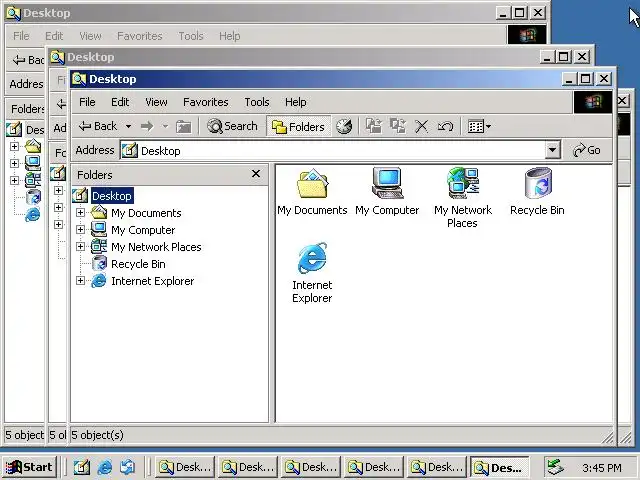The height and width of the screenshot is (480, 640).
Task: Open My Documents icon in file pane
Action: tap(312, 192)
